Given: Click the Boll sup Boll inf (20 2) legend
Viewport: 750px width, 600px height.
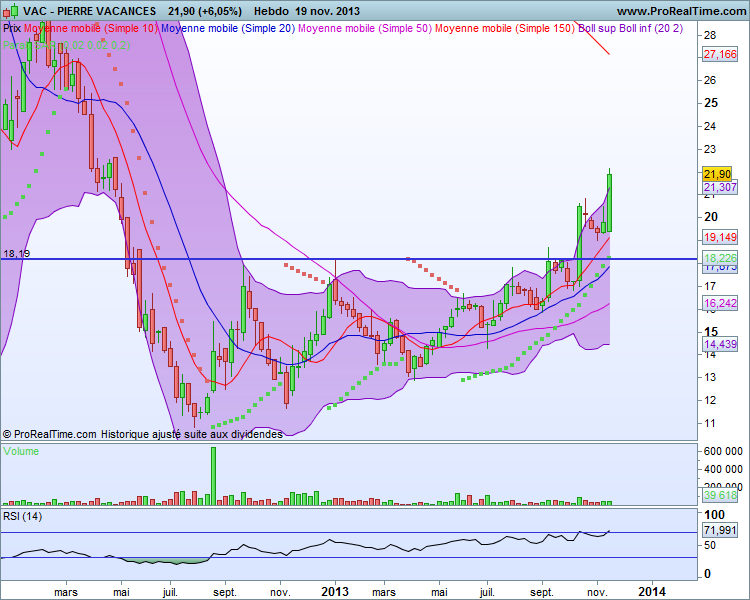Looking at the screenshot, I should coord(630,28).
